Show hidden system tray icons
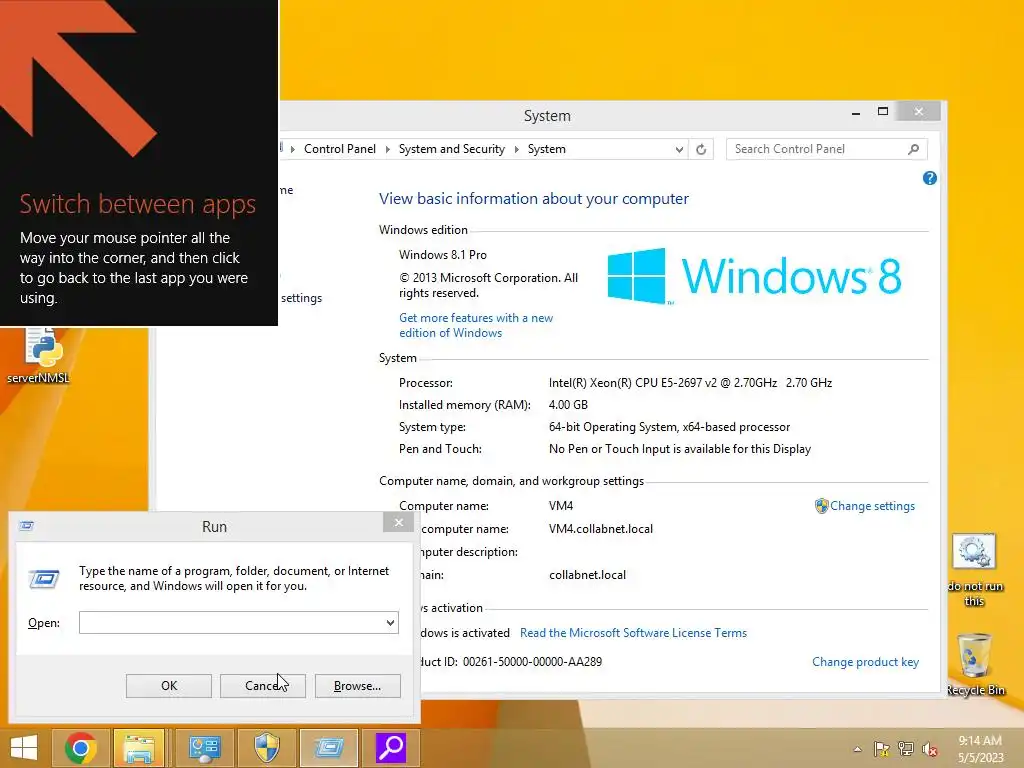 coord(857,749)
